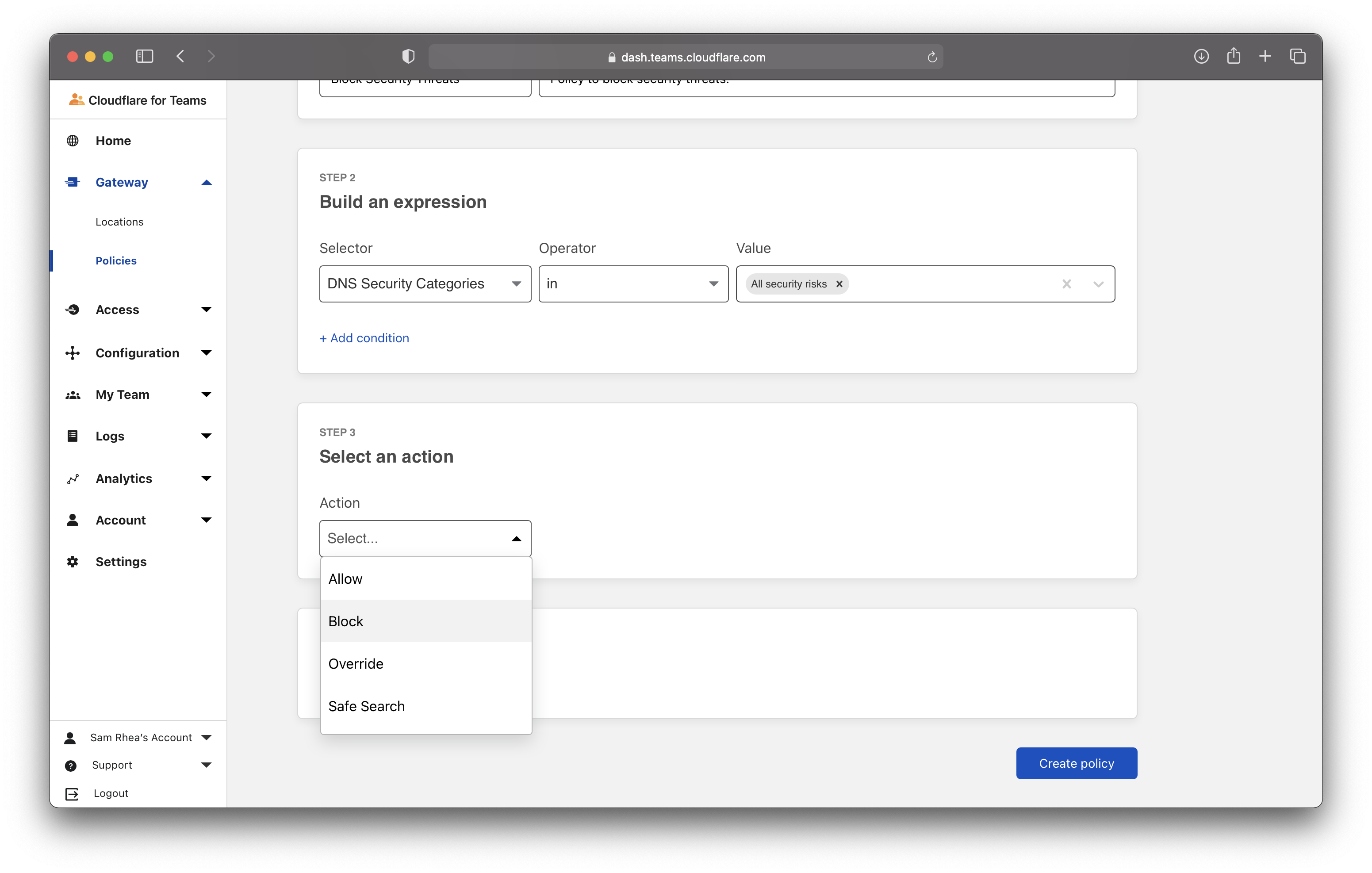1372x873 pixels.
Task: Click the Create policy button
Action: (1076, 763)
